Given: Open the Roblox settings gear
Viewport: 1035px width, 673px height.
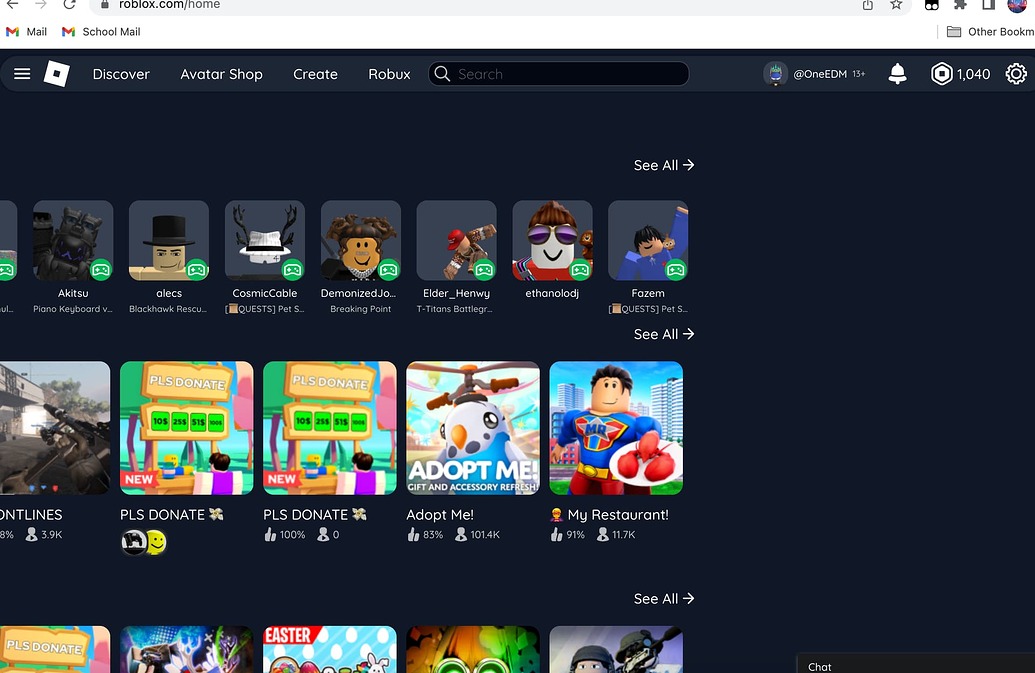Looking at the screenshot, I should click(x=1016, y=73).
